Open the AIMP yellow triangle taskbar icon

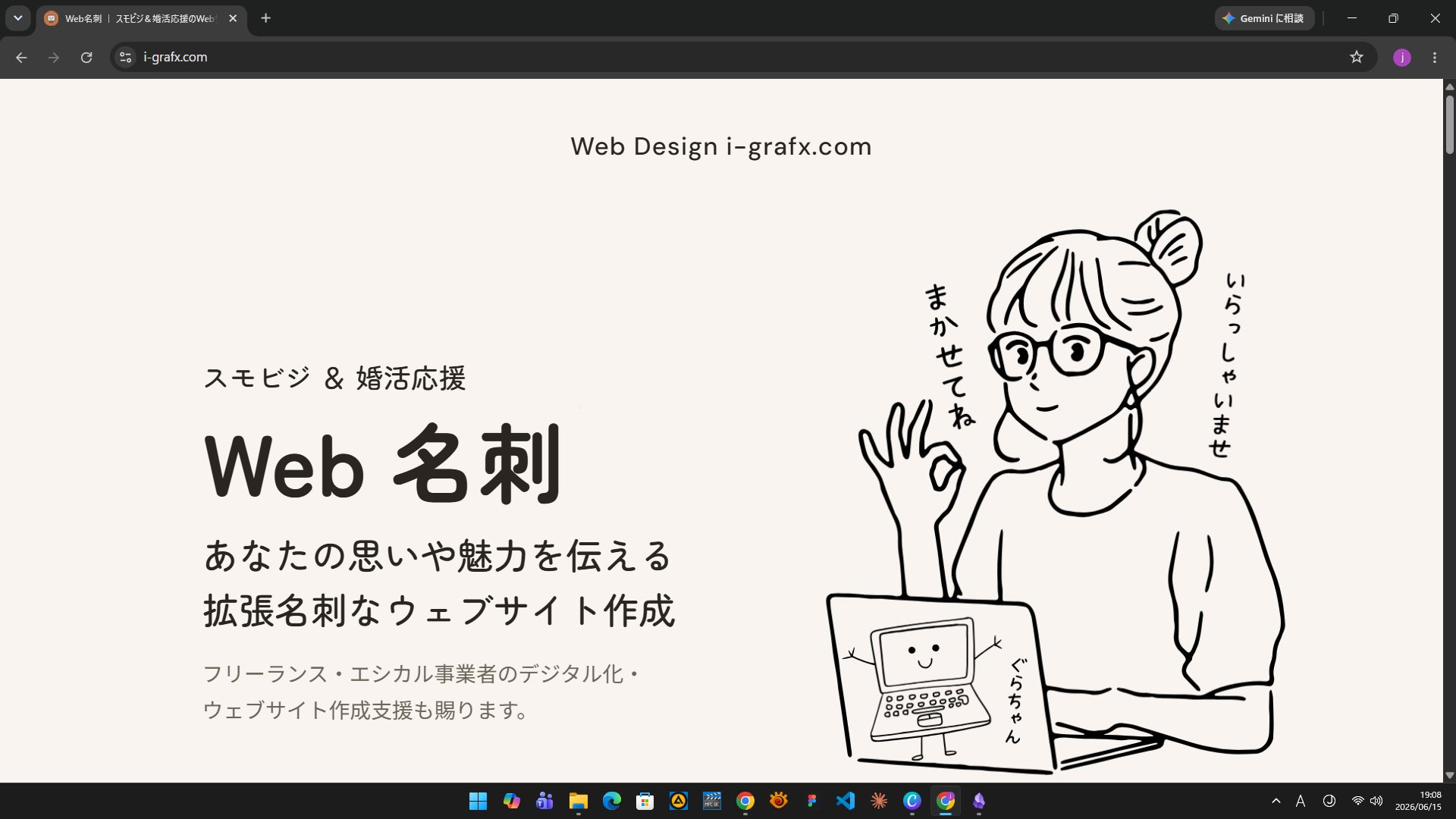(x=679, y=801)
